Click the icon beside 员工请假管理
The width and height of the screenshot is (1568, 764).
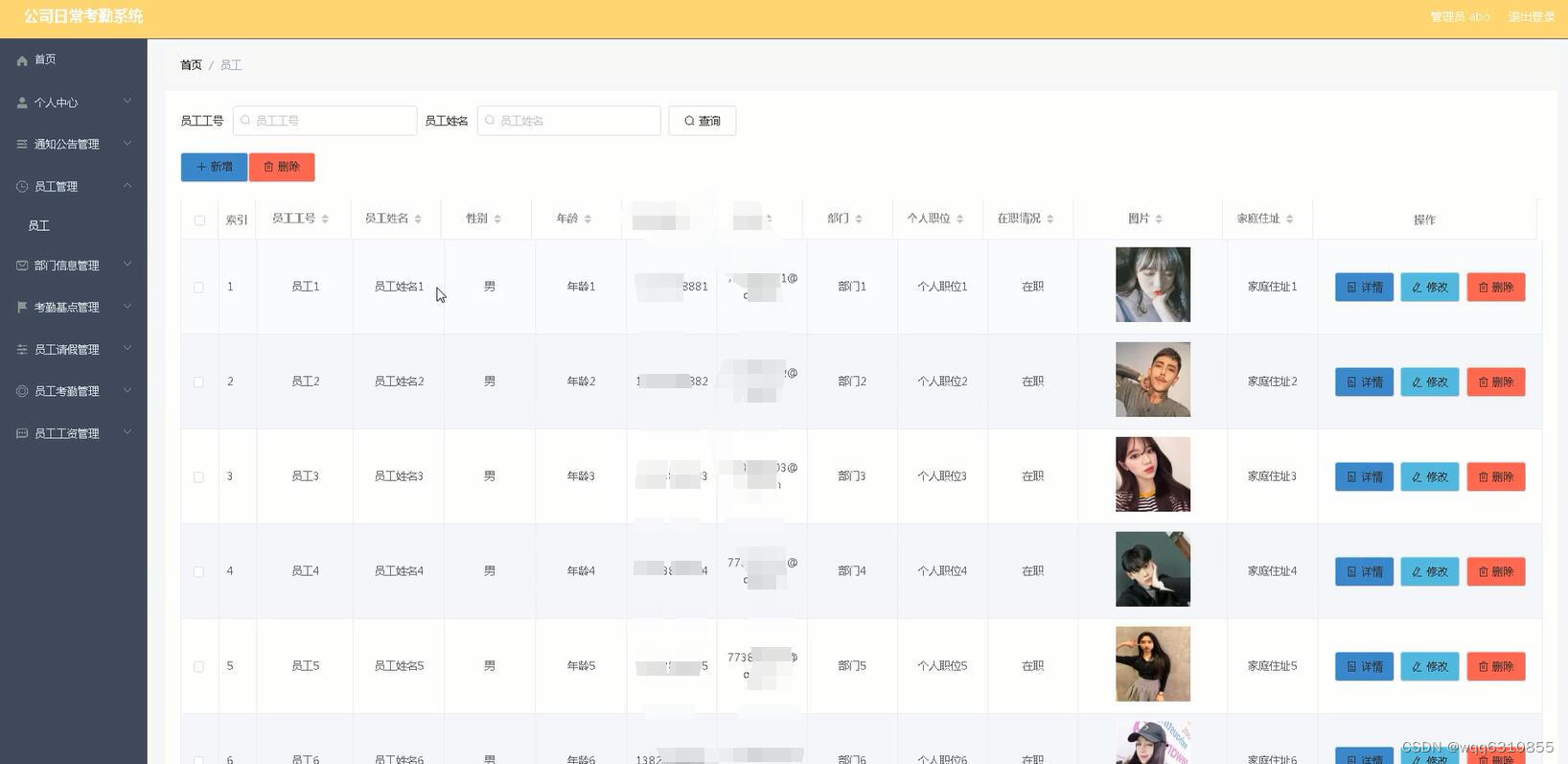tap(22, 350)
